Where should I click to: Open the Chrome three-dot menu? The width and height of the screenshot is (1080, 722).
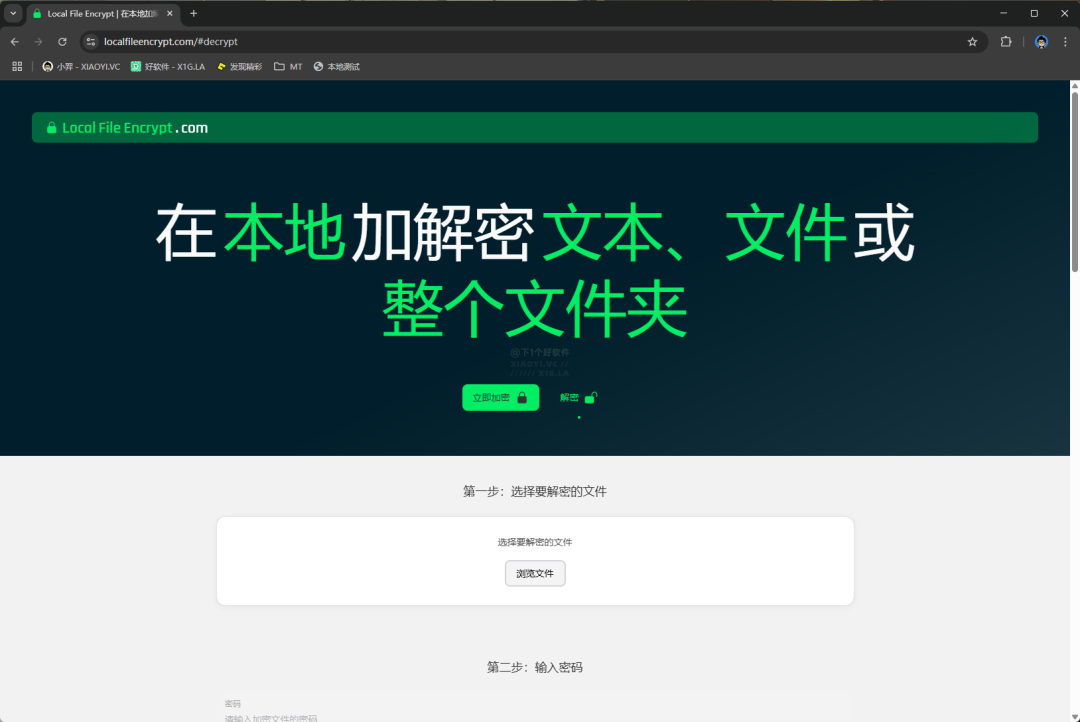tap(1065, 41)
